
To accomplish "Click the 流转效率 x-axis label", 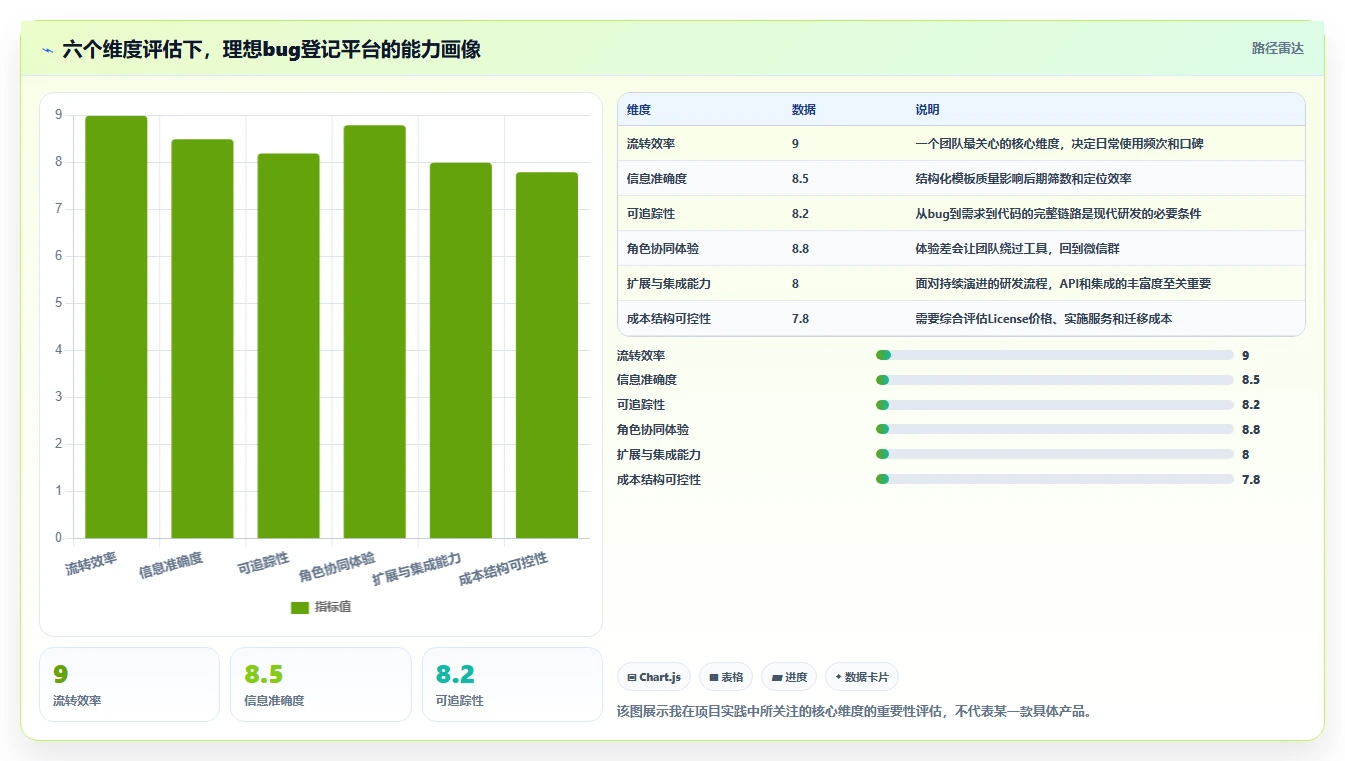I will tap(91, 563).
